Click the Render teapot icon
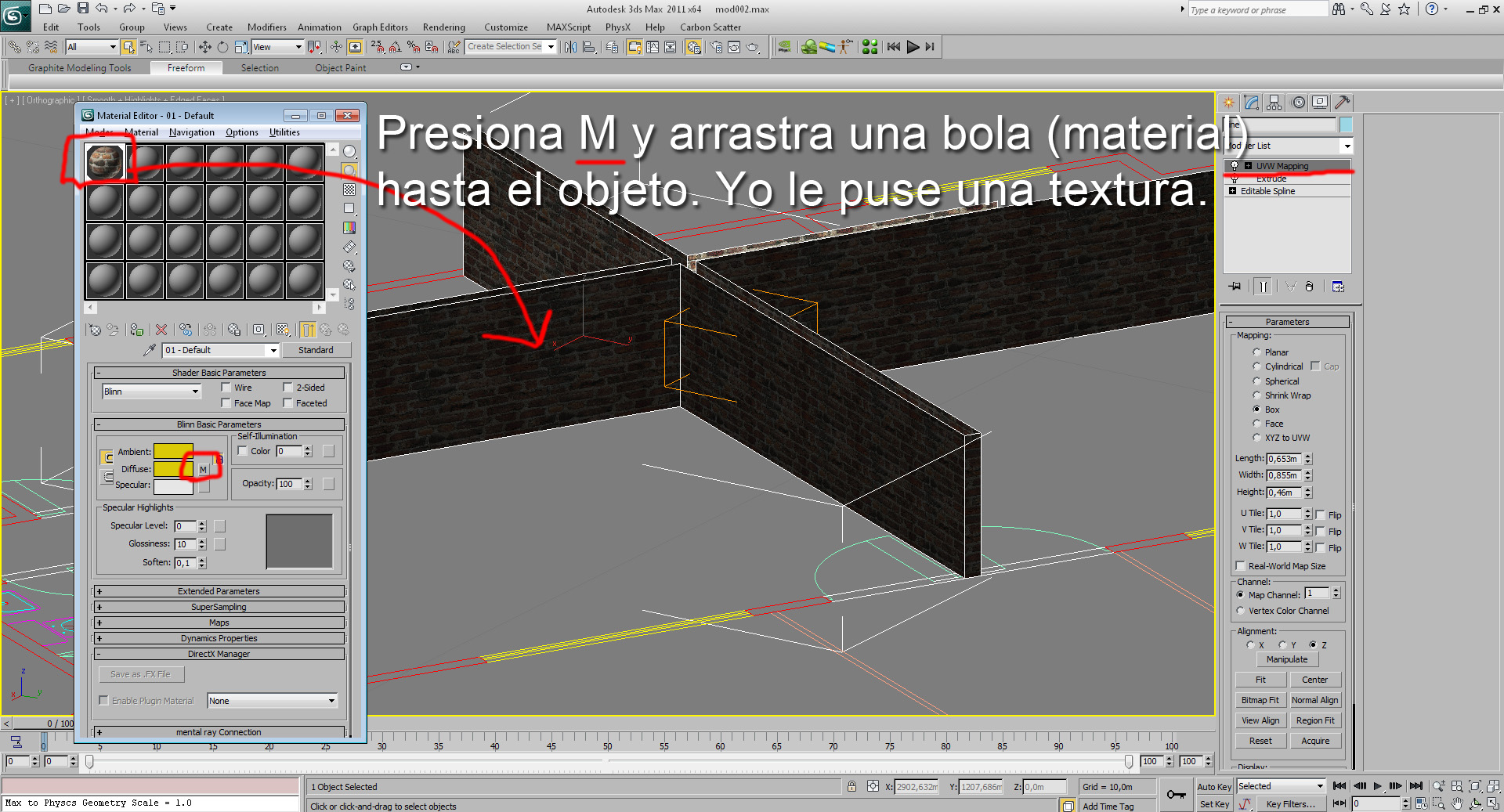1504x812 pixels. [x=752, y=47]
